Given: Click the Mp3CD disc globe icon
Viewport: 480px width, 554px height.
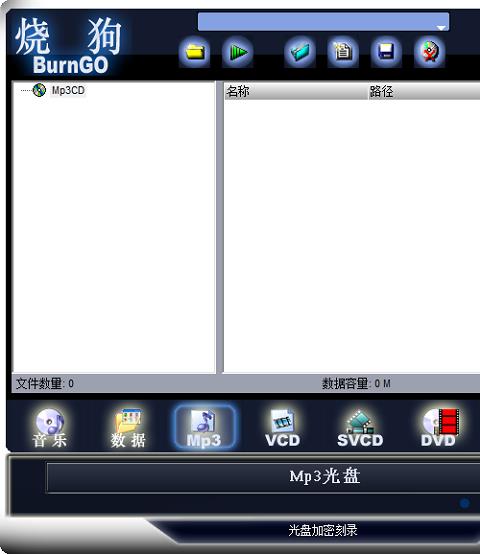Looking at the screenshot, I should (x=39, y=90).
